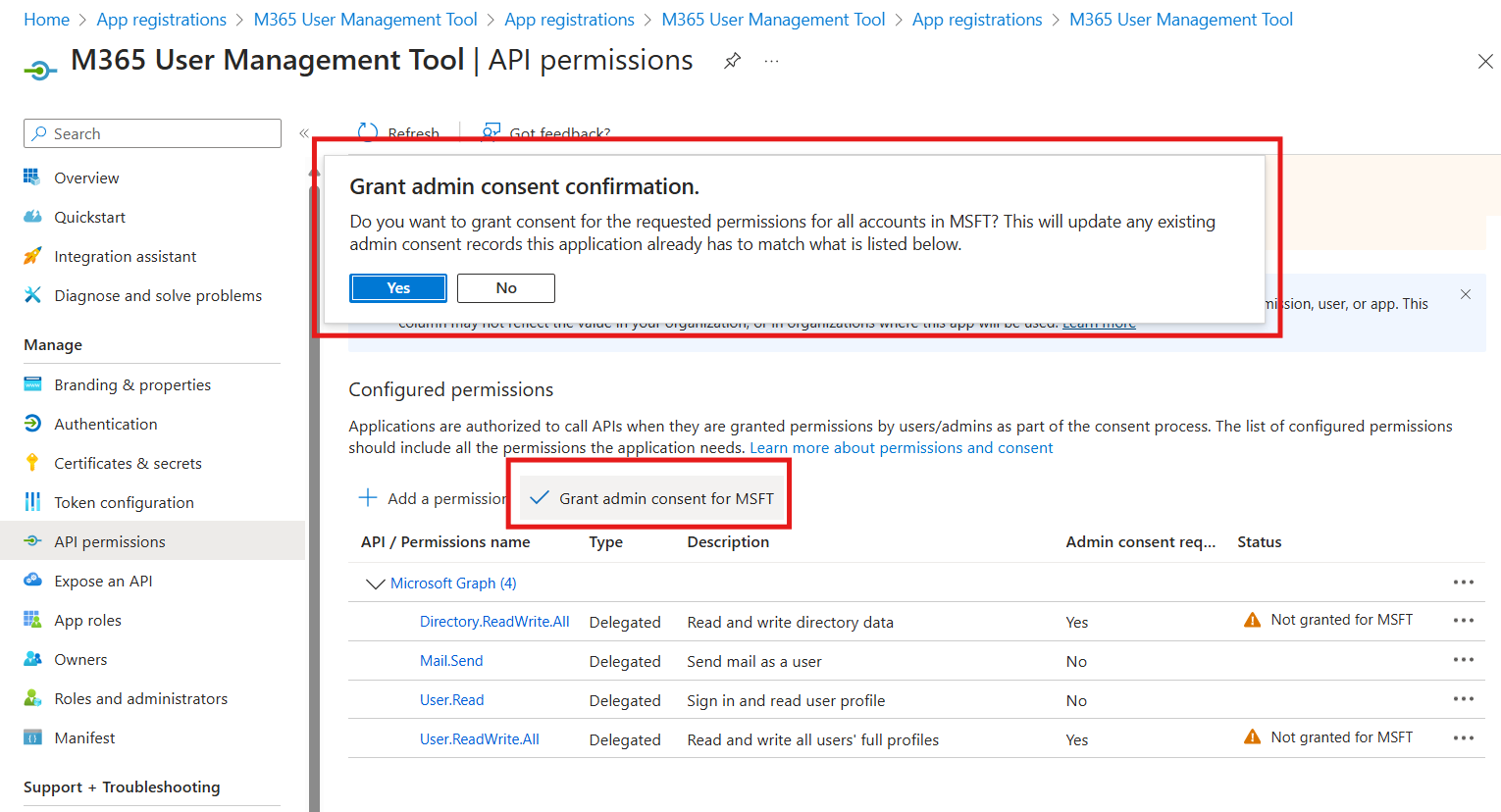
Task: Click the Integration assistant rocket icon
Action: 32,256
